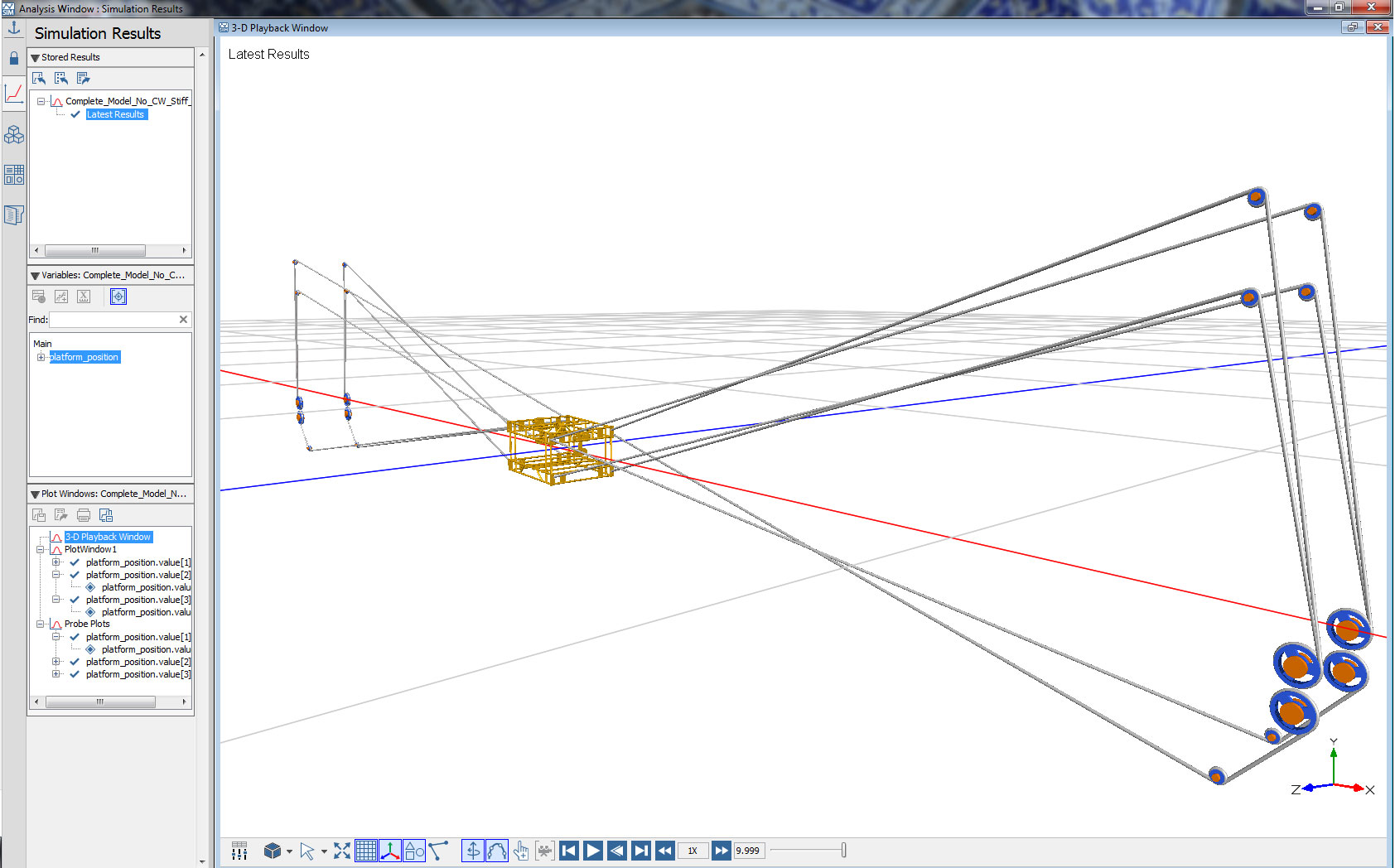This screenshot has width=1395, height=868.
Task: Toggle the grid display in 3-D view
Action: coord(365,851)
